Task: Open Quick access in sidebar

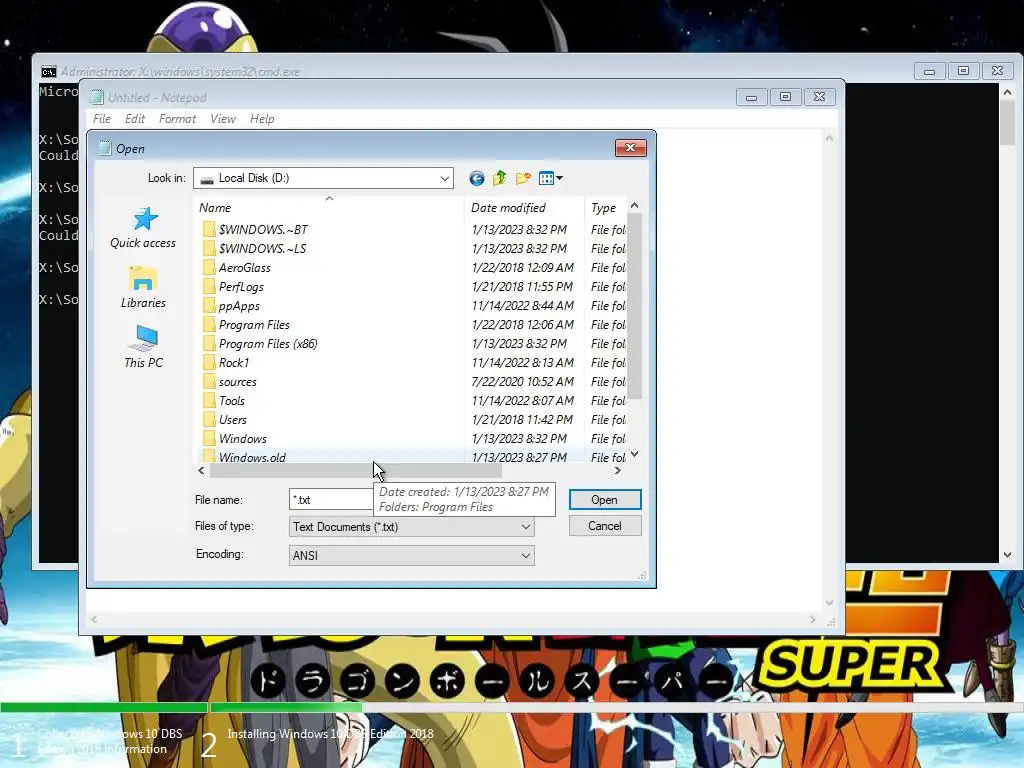Action: tap(143, 228)
